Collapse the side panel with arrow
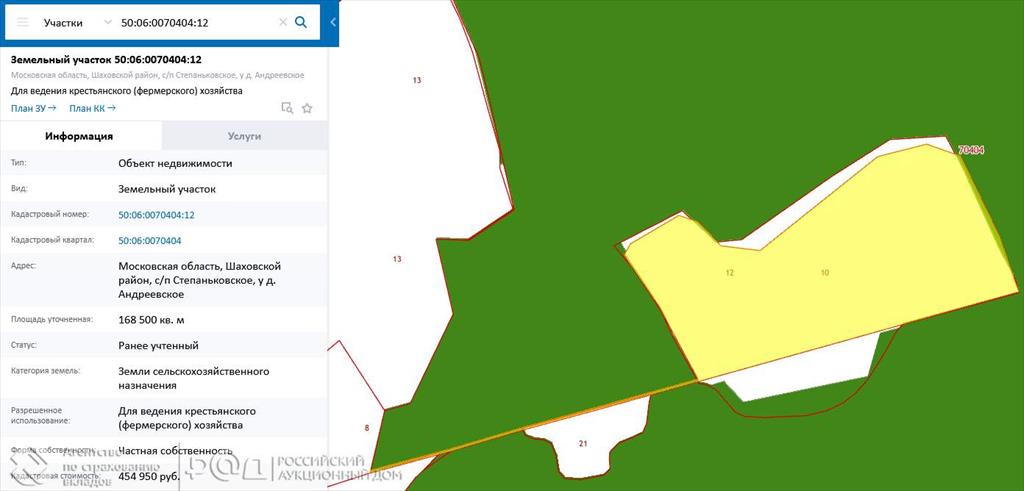Screen dimensions: 1024x491 (333, 21)
